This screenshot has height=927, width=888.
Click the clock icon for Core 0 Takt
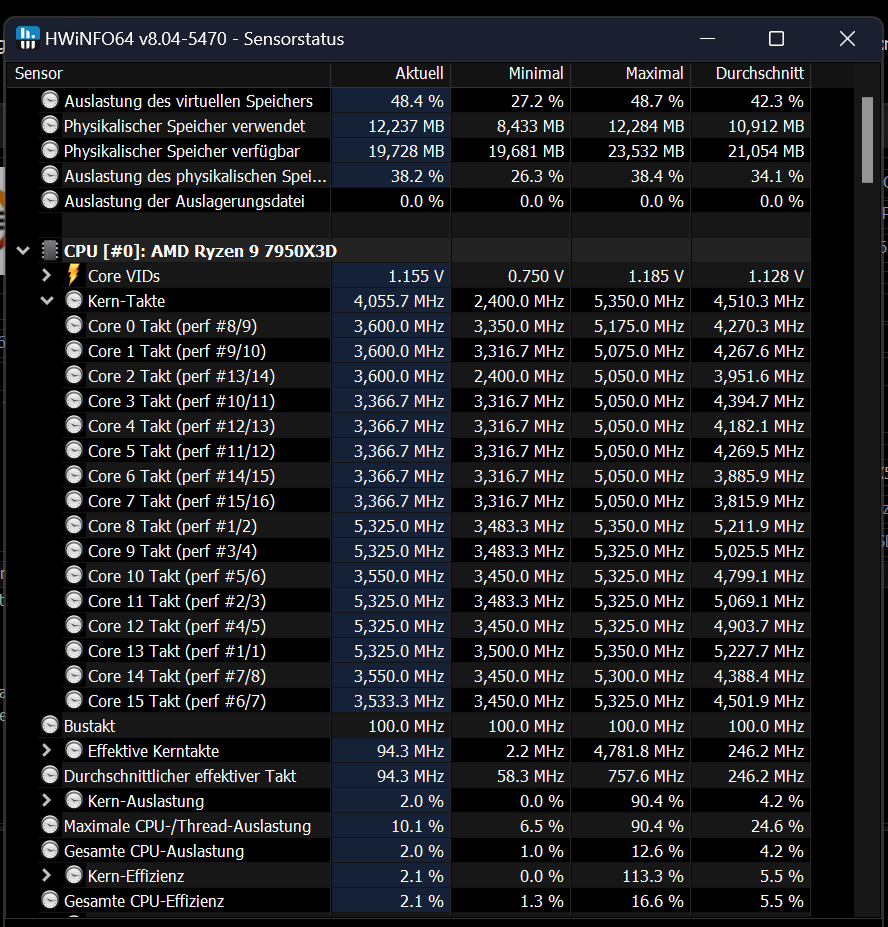tap(74, 325)
